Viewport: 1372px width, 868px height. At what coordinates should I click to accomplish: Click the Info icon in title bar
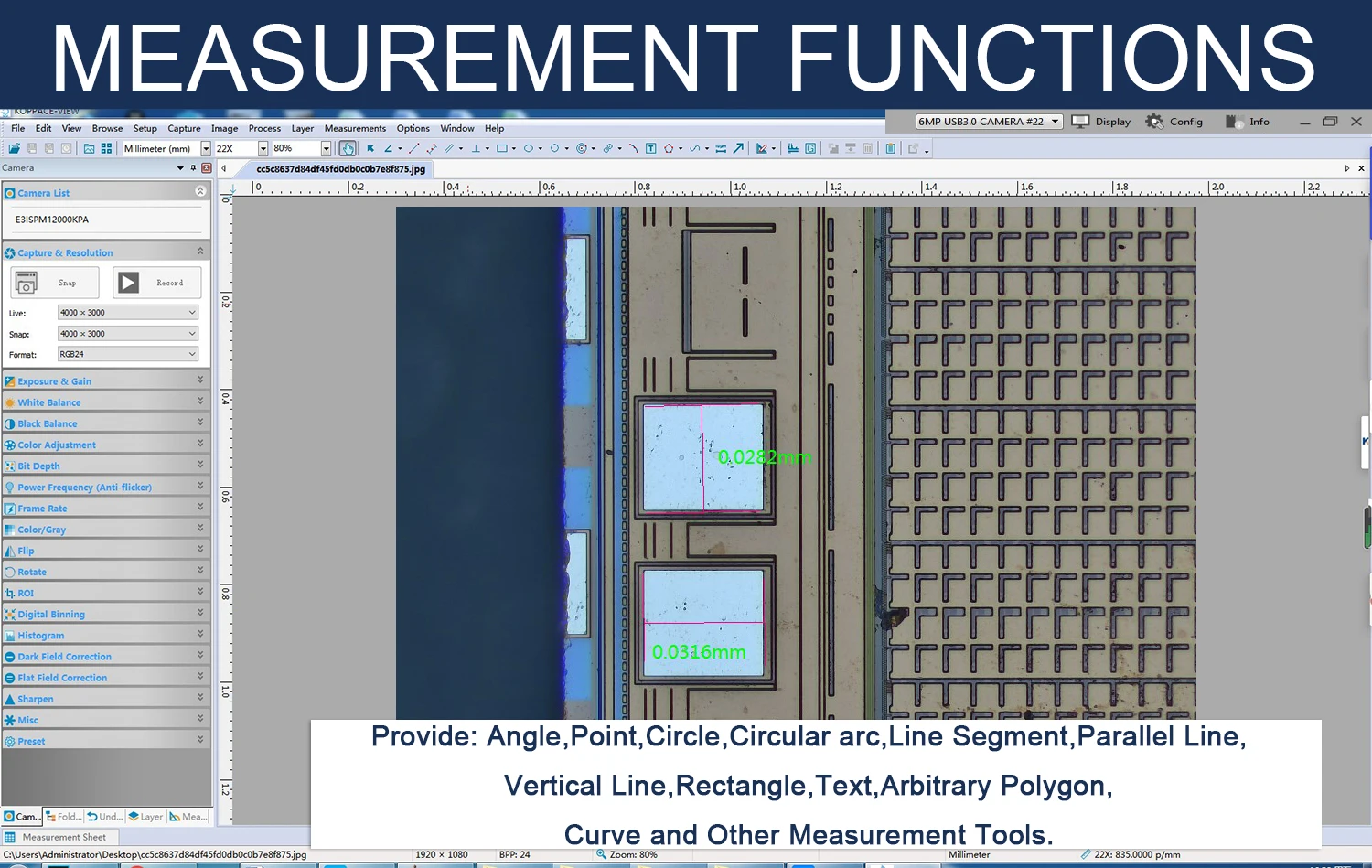coord(1234,121)
